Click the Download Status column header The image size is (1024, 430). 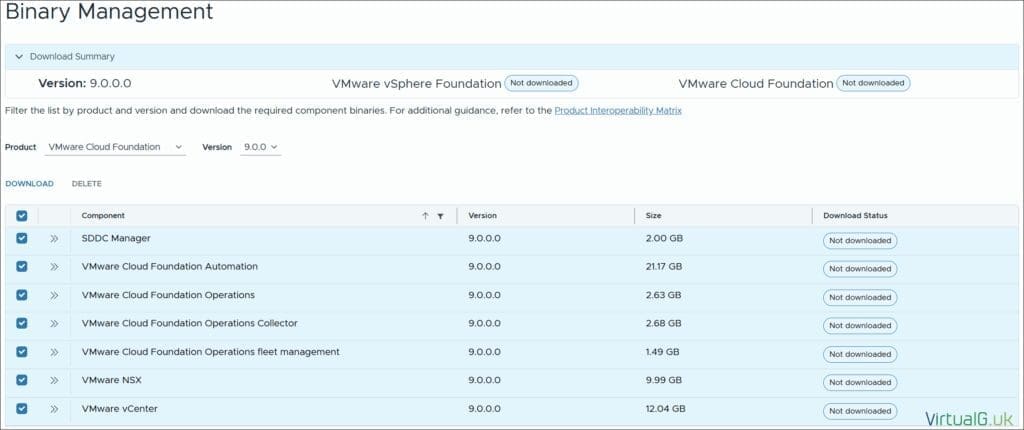[855, 216]
